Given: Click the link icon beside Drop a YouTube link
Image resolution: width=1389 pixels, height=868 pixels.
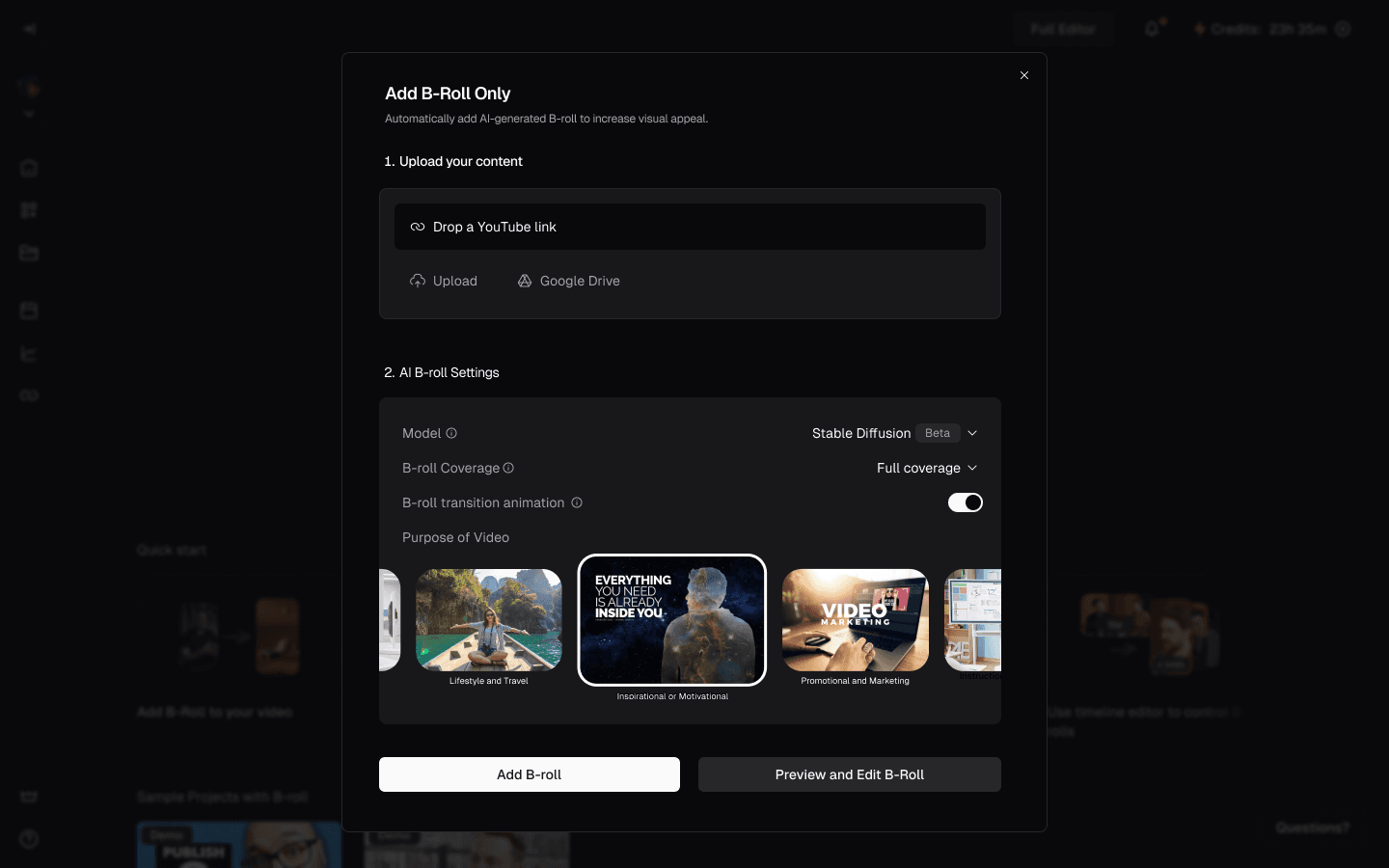Looking at the screenshot, I should [418, 227].
